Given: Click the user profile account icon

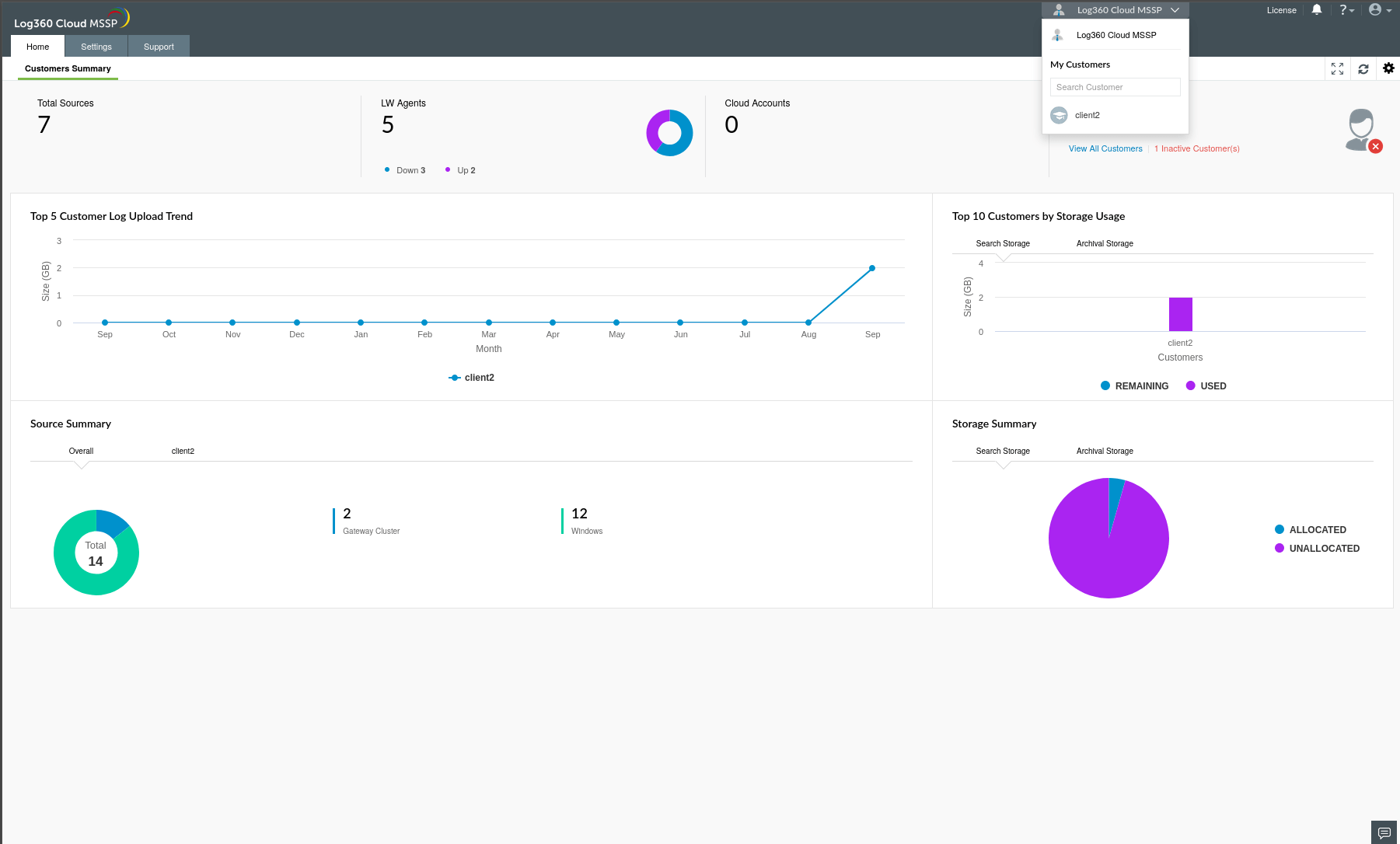Looking at the screenshot, I should 1374,9.
